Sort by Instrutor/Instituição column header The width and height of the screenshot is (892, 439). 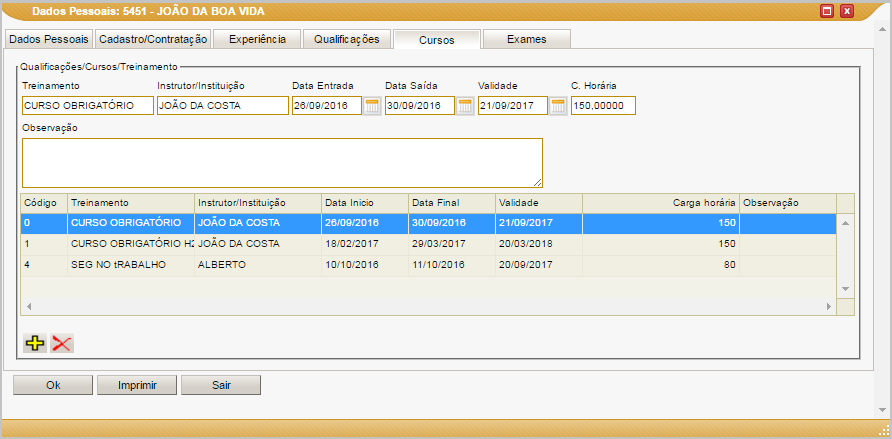(x=258, y=203)
